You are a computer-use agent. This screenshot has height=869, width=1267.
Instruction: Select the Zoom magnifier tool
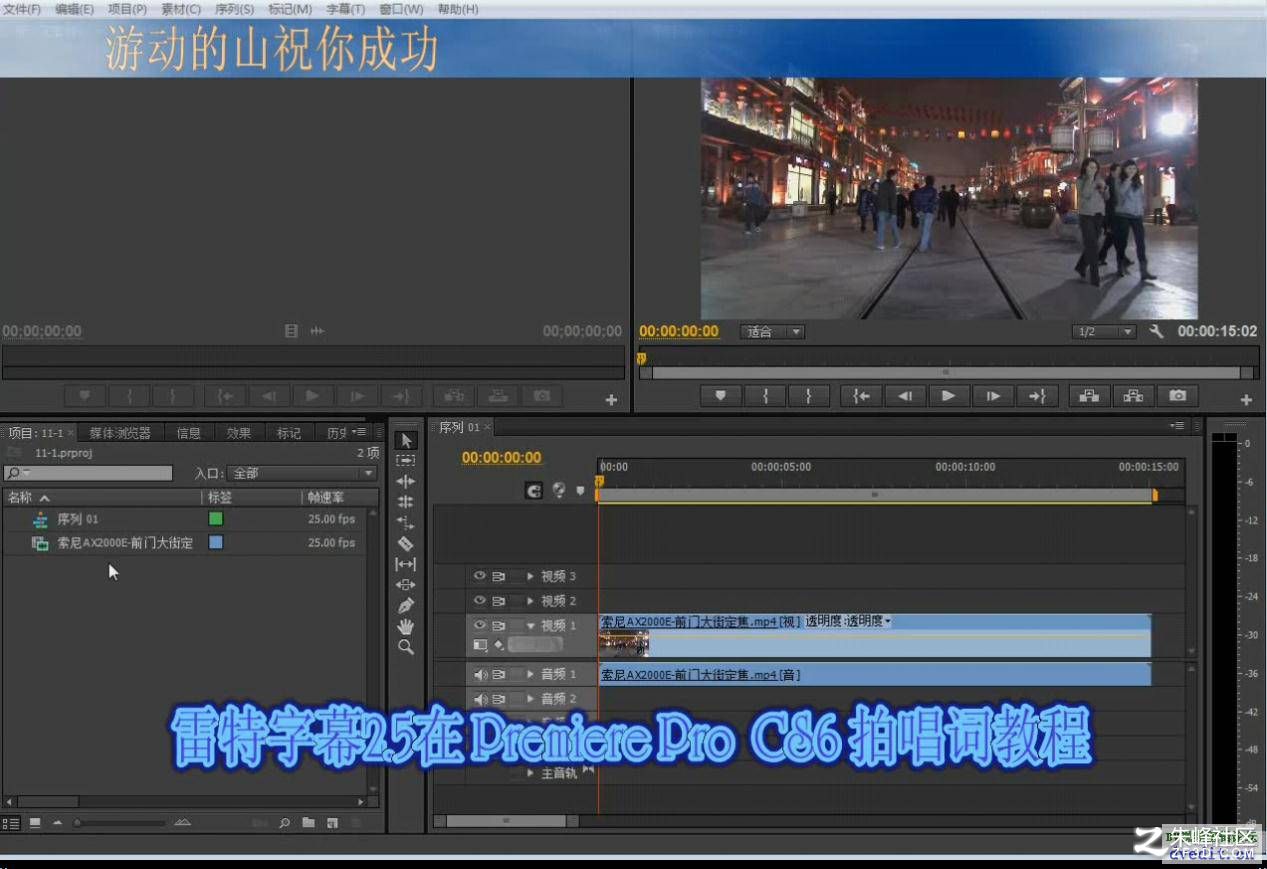coord(406,647)
